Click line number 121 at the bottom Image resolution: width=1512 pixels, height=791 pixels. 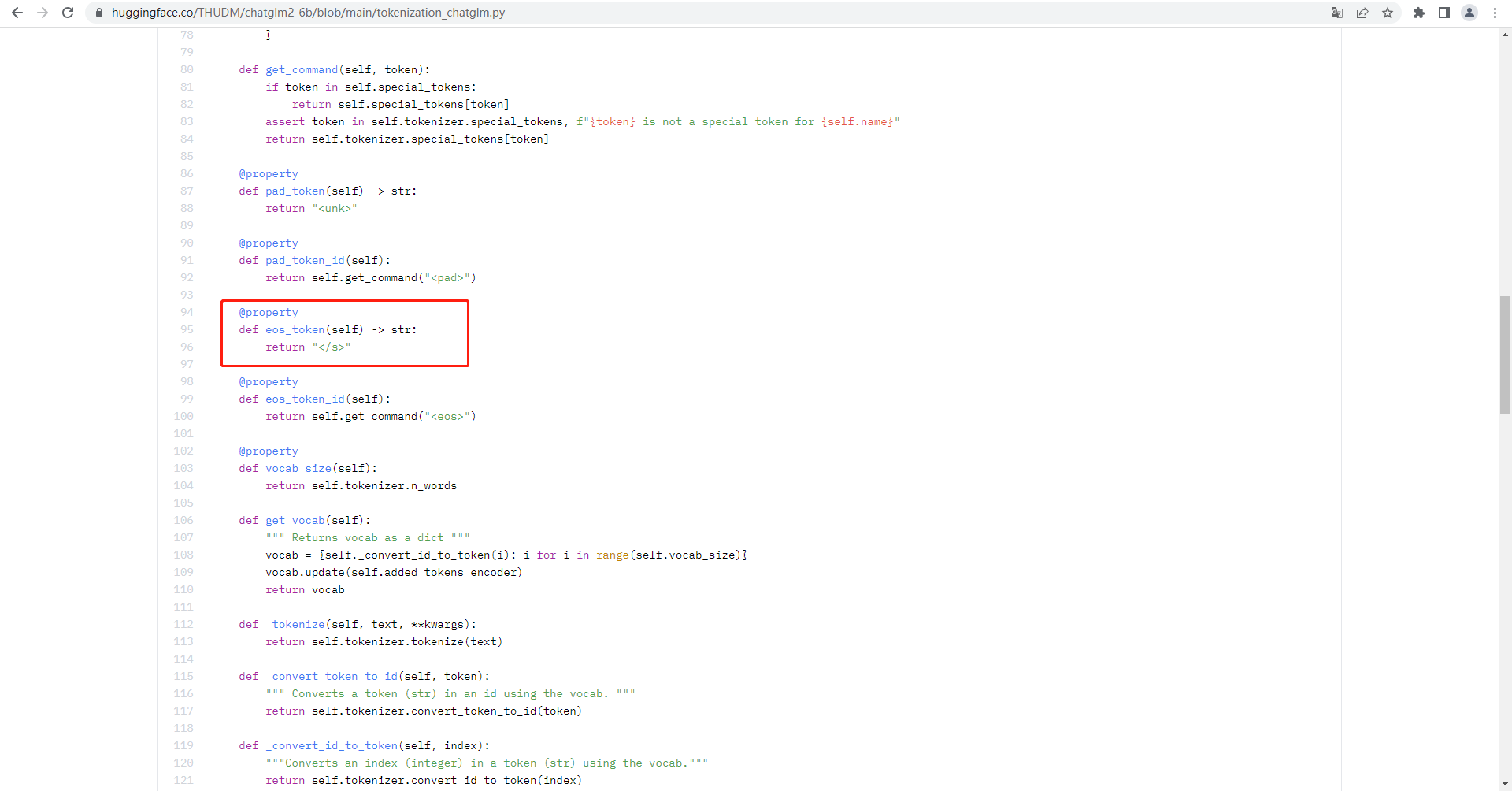(x=183, y=780)
